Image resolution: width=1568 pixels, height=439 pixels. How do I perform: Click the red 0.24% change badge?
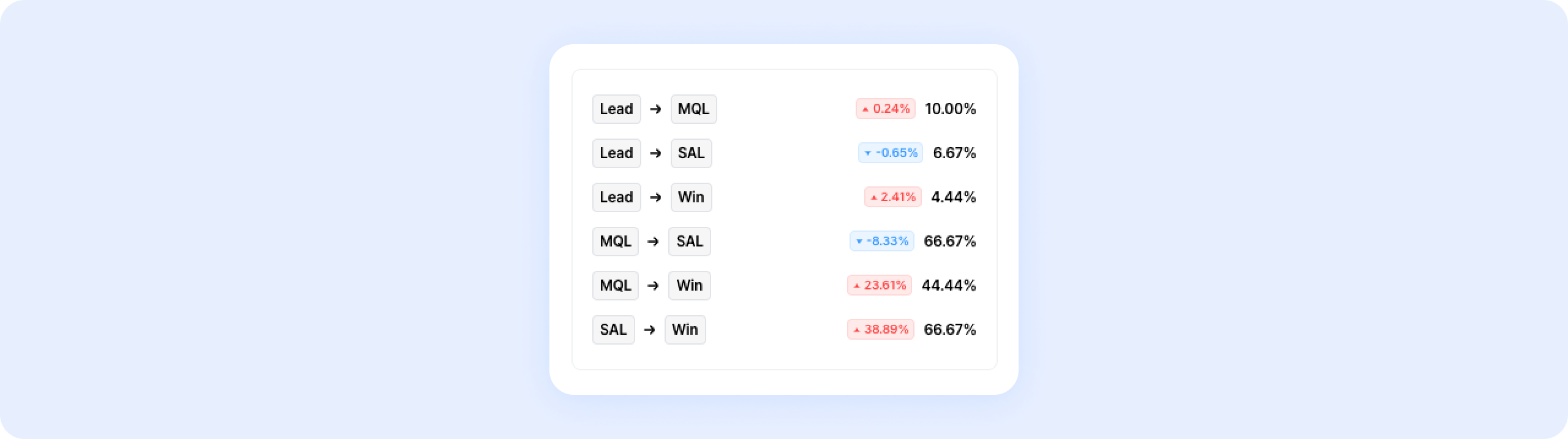pos(886,109)
